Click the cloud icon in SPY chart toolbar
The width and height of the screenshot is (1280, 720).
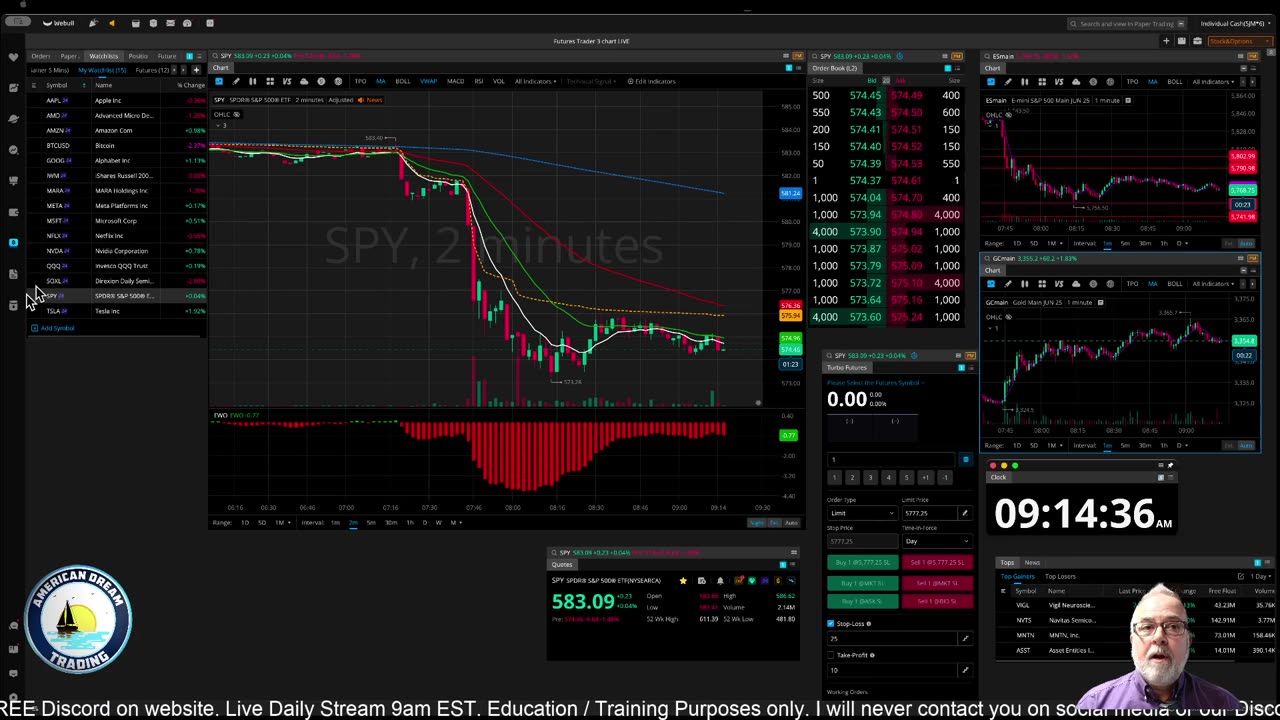pyautogui.click(x=304, y=81)
